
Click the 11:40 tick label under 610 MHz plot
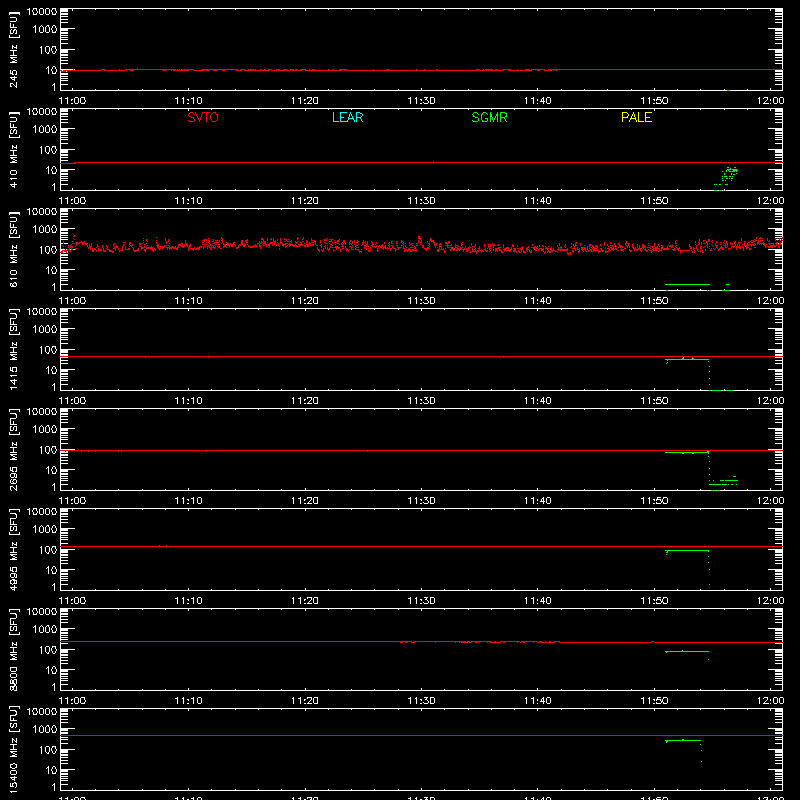(538, 301)
